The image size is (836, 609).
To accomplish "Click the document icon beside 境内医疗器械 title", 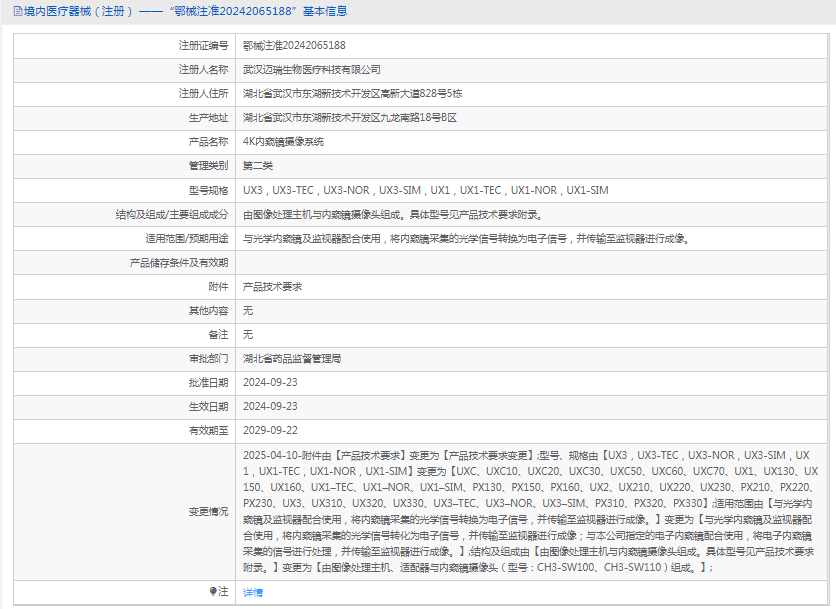I will pyautogui.click(x=18, y=11).
